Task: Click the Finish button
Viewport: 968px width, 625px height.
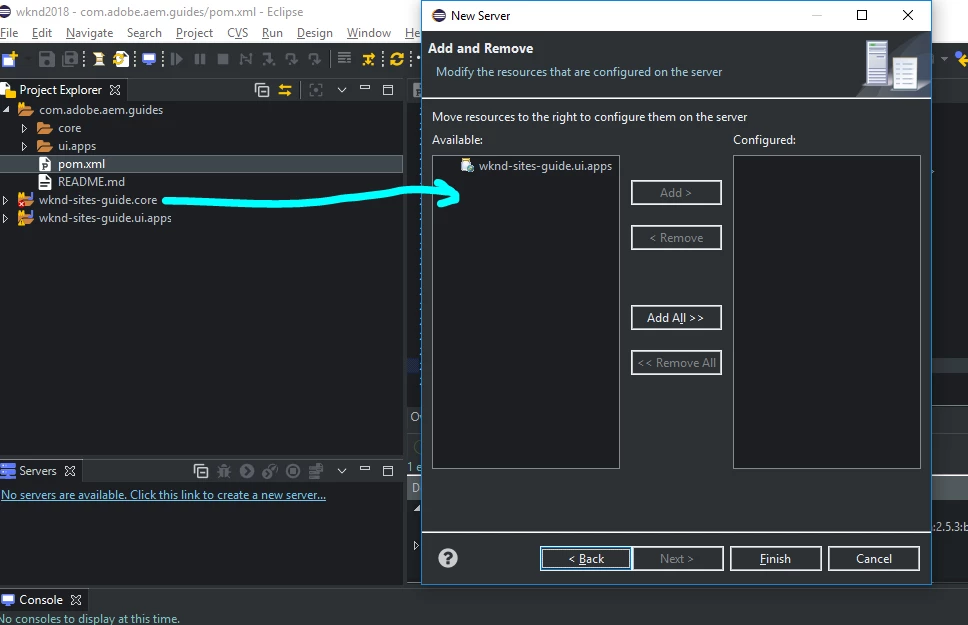Action: [x=775, y=559]
